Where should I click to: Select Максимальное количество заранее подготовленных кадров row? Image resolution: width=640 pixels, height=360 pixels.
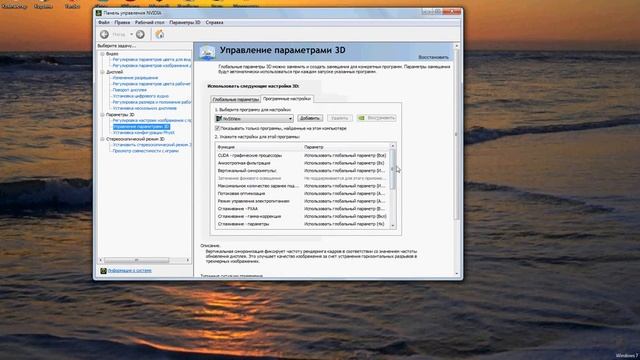(x=302, y=186)
